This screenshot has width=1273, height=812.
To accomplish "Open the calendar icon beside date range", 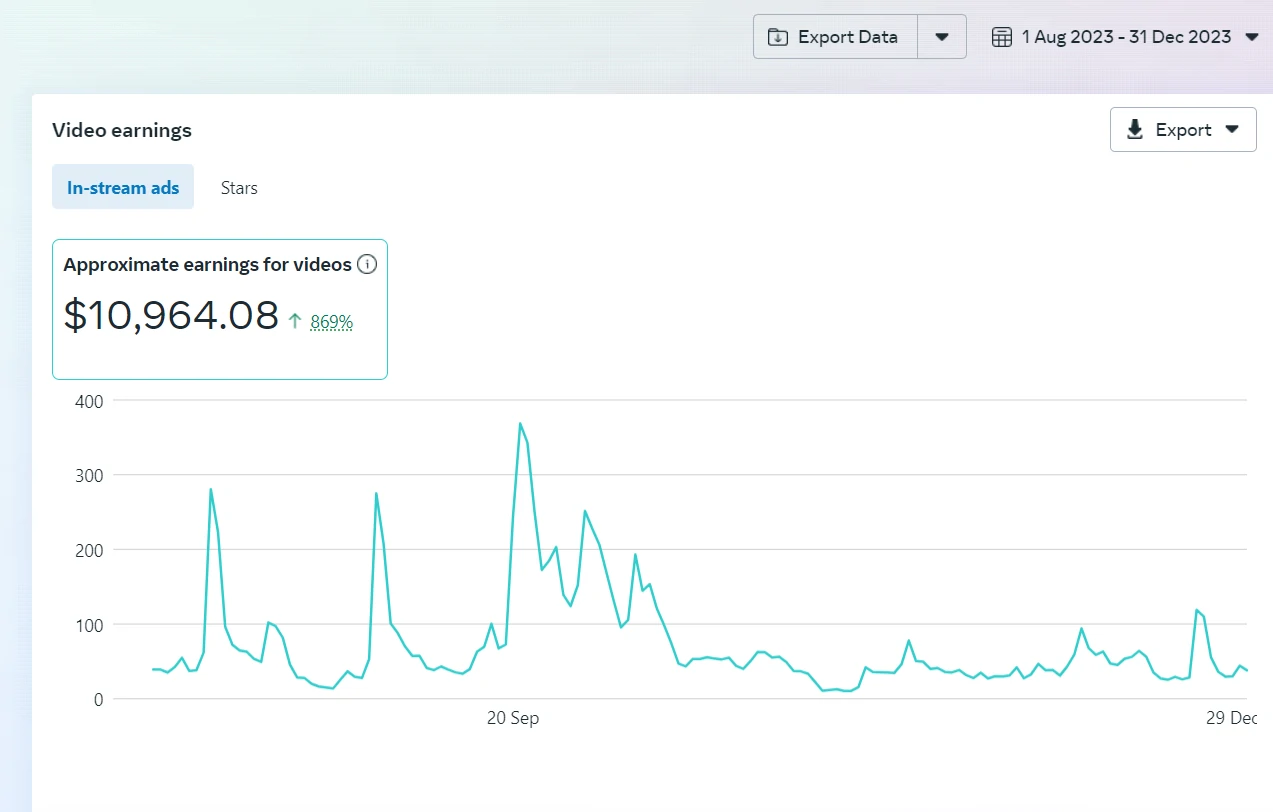I will click(x=1001, y=37).
